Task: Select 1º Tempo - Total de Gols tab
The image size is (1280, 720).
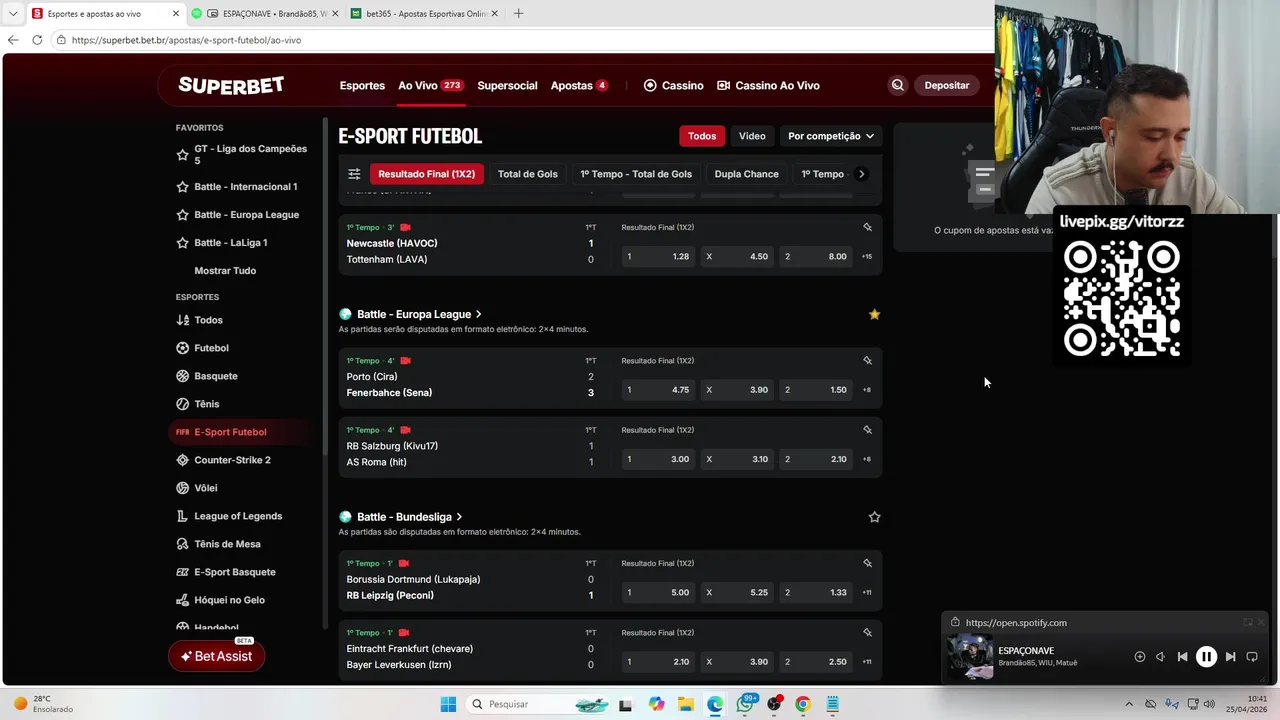Action: 636,174
